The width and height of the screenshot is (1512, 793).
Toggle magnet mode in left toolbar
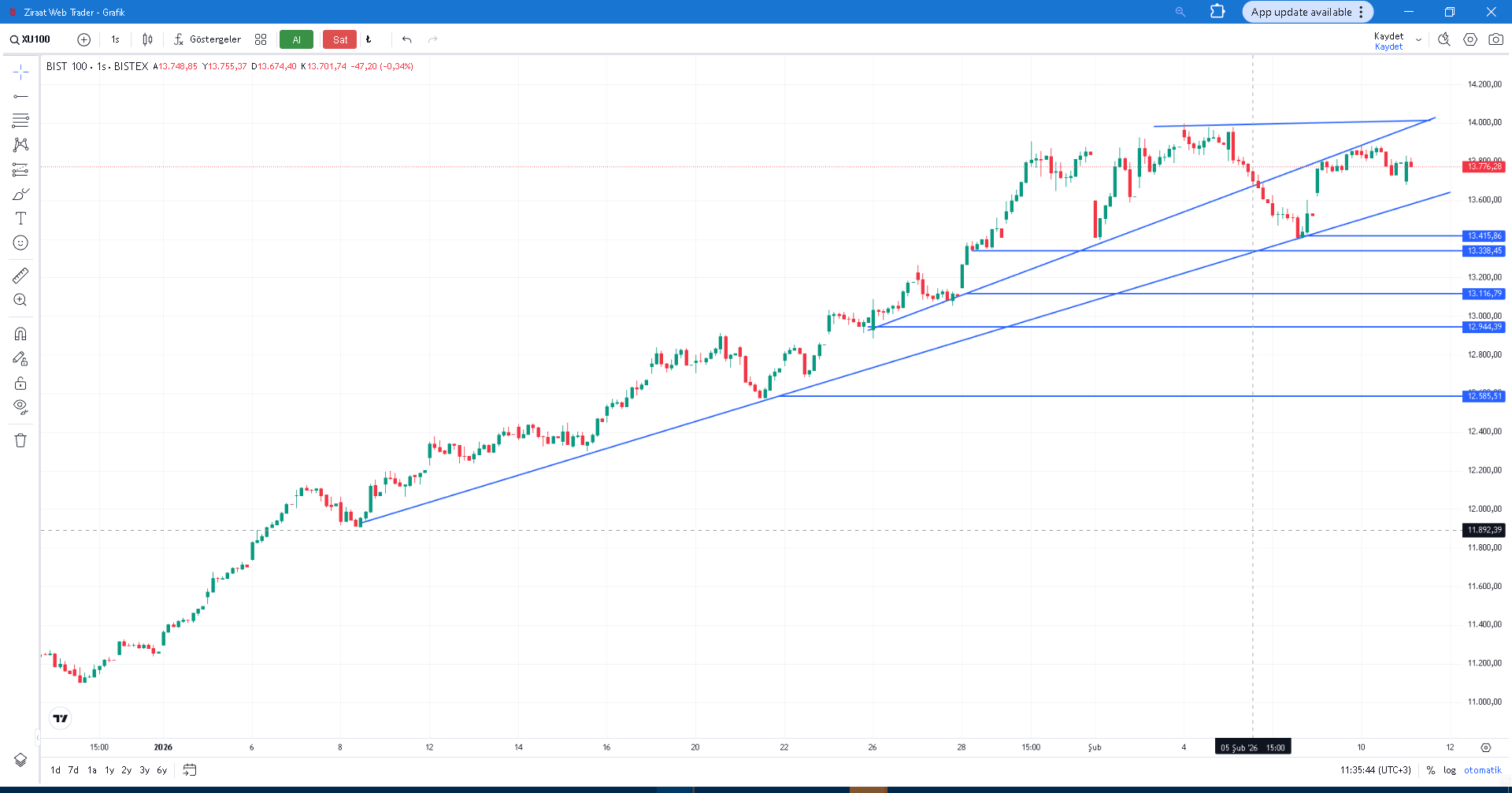(x=20, y=334)
